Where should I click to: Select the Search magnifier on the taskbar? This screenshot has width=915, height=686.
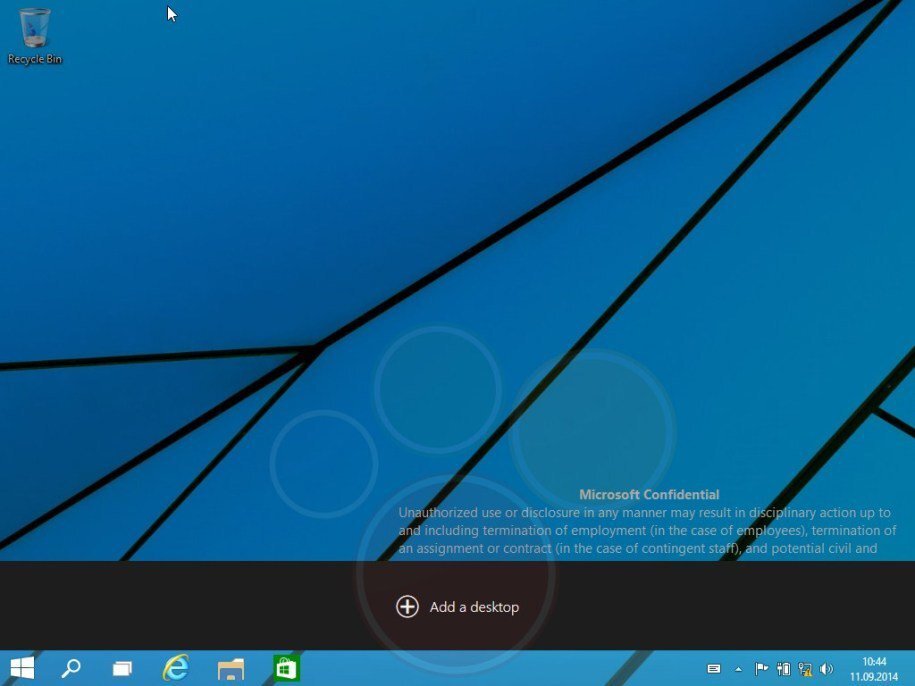[70, 668]
